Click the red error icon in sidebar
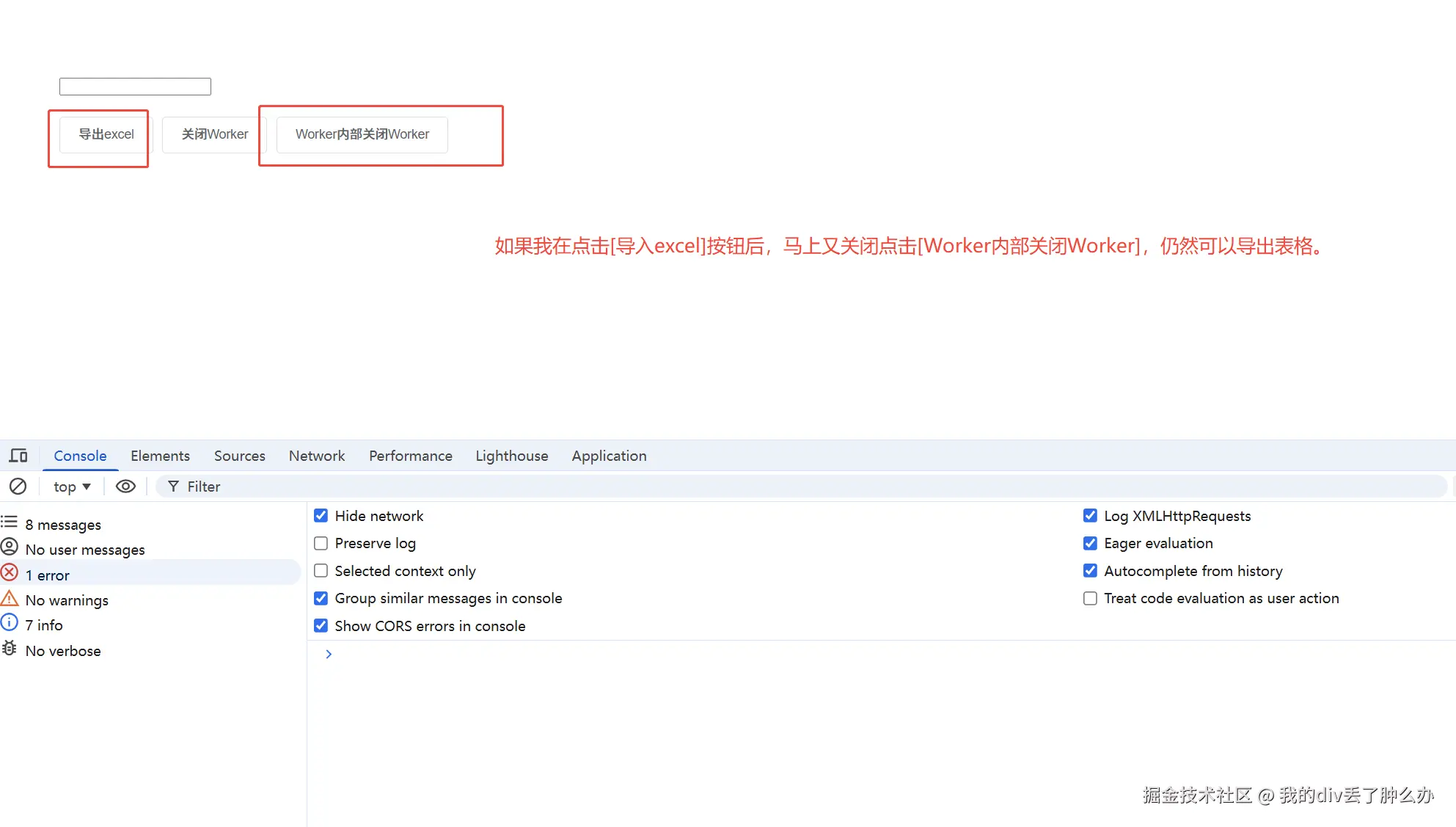1456x827 pixels. 10,573
